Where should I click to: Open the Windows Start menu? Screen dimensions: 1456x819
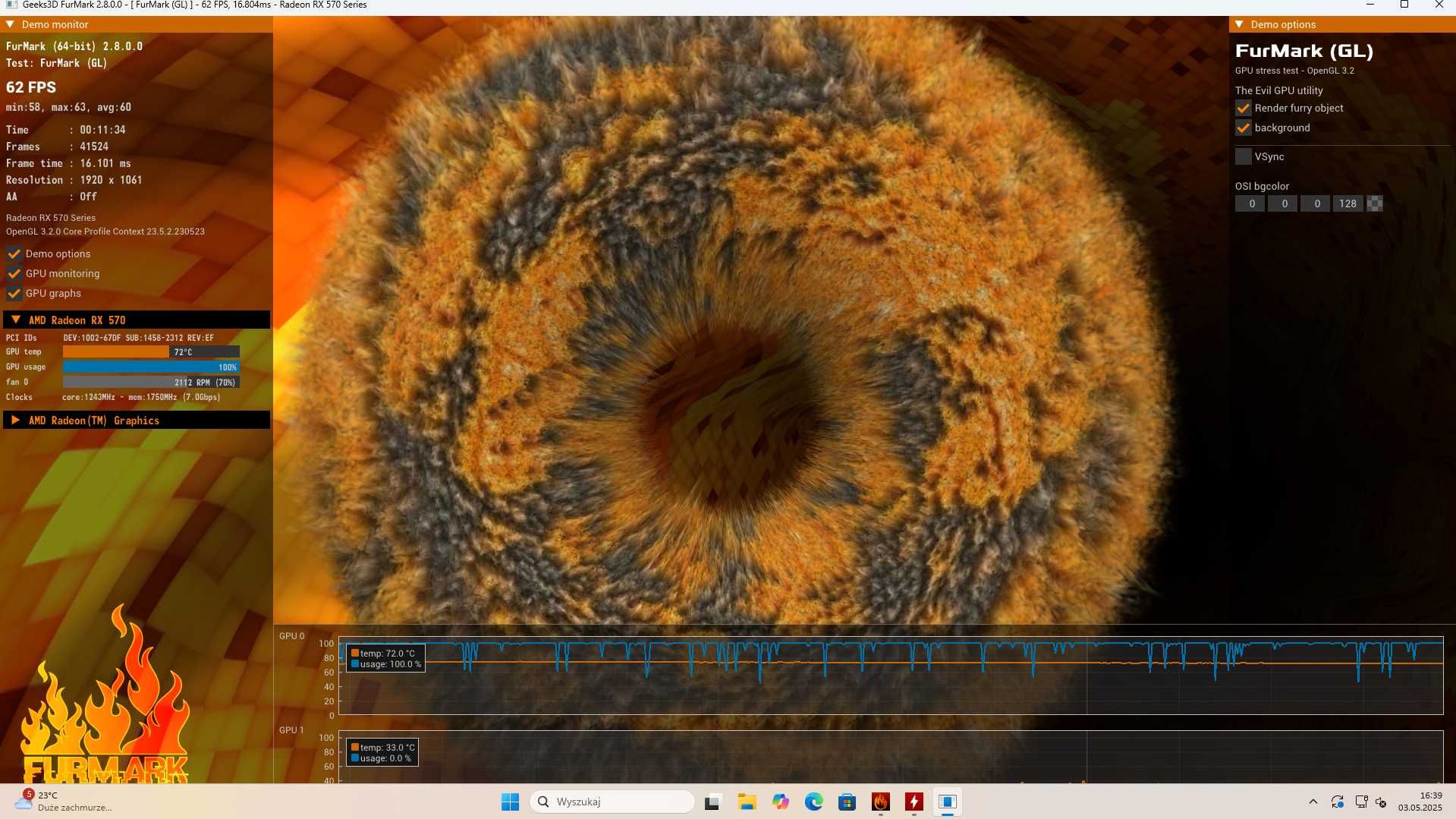point(510,802)
